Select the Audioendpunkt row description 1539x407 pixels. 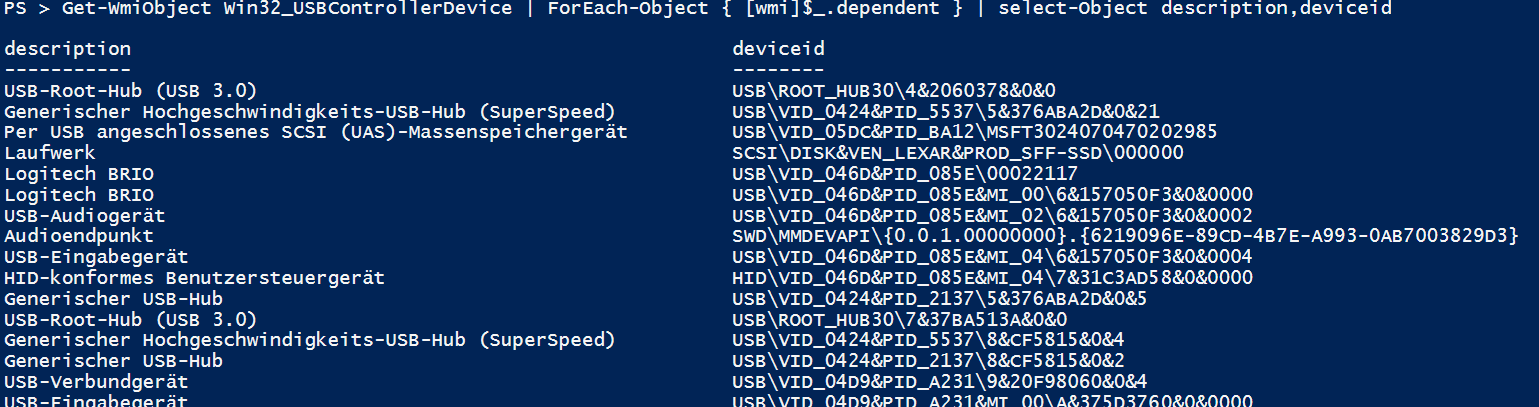(79, 236)
